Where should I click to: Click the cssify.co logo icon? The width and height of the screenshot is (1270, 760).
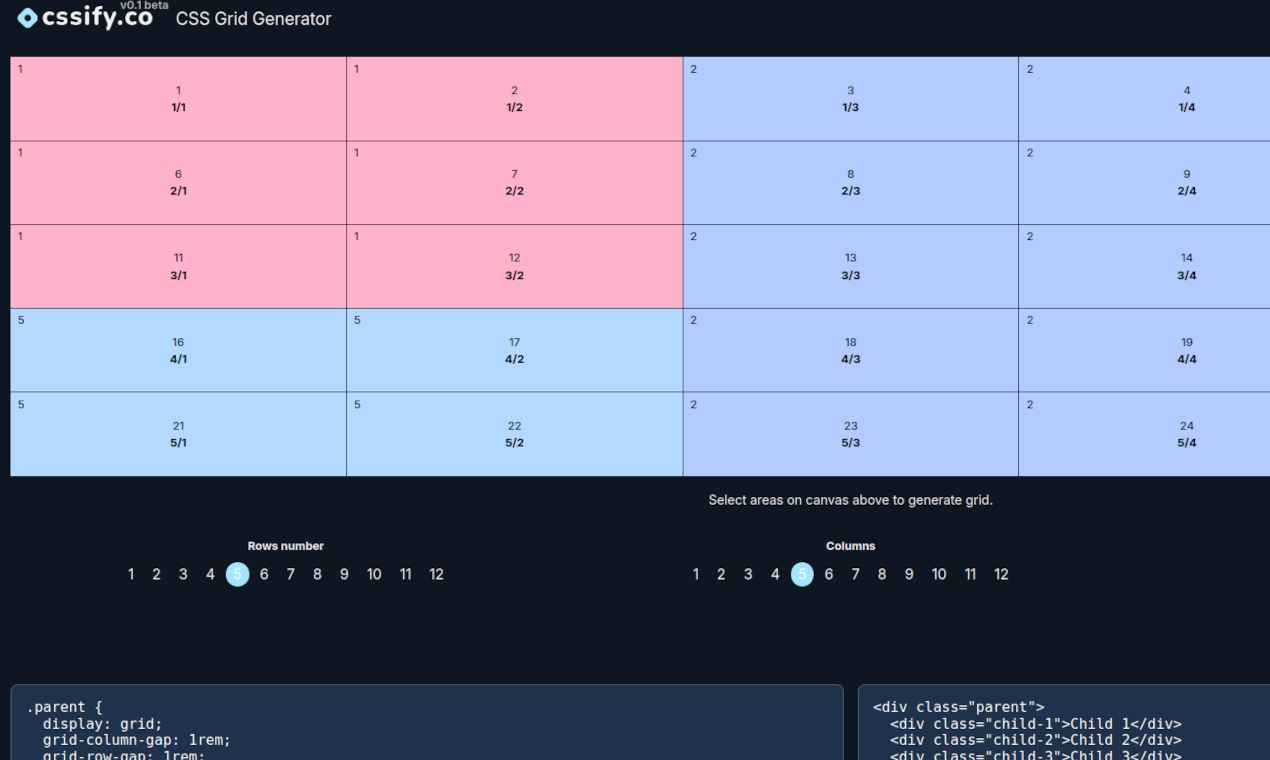28,18
